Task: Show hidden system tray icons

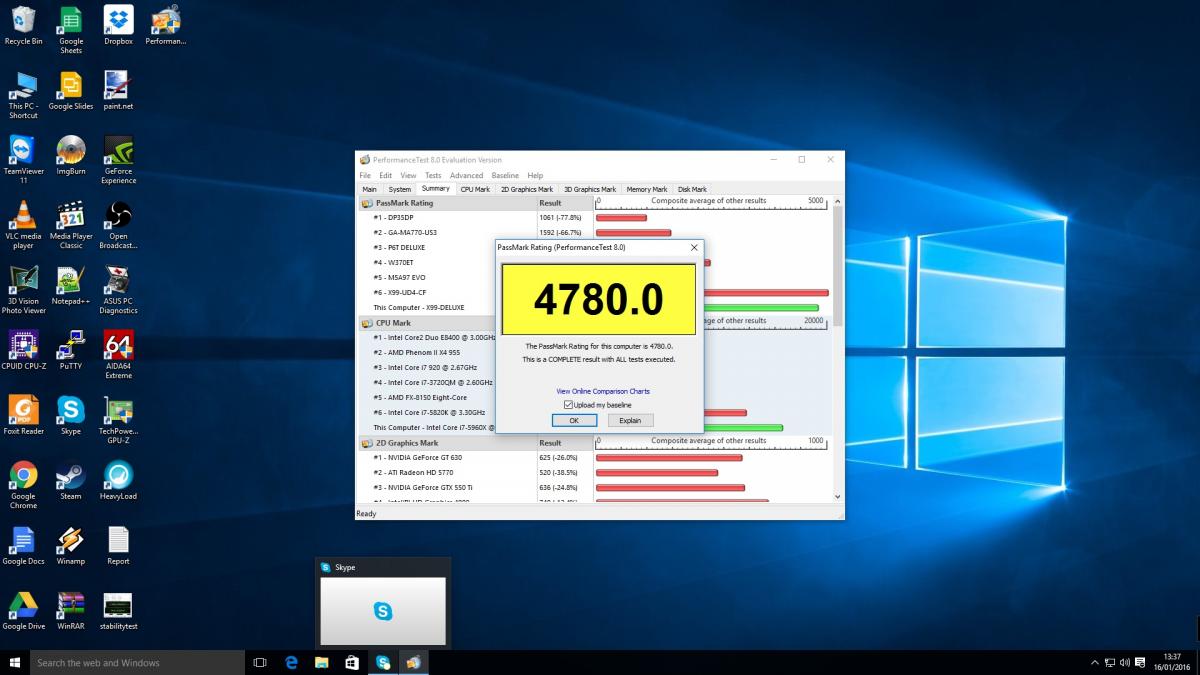Action: [x=1093, y=662]
